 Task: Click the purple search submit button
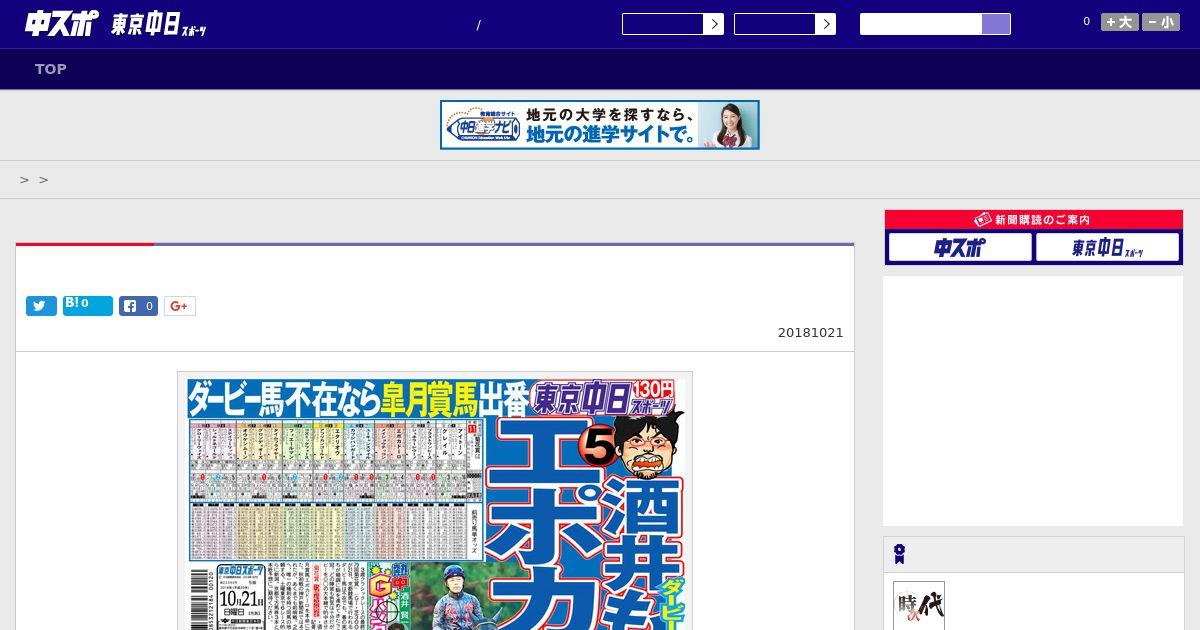pos(996,24)
